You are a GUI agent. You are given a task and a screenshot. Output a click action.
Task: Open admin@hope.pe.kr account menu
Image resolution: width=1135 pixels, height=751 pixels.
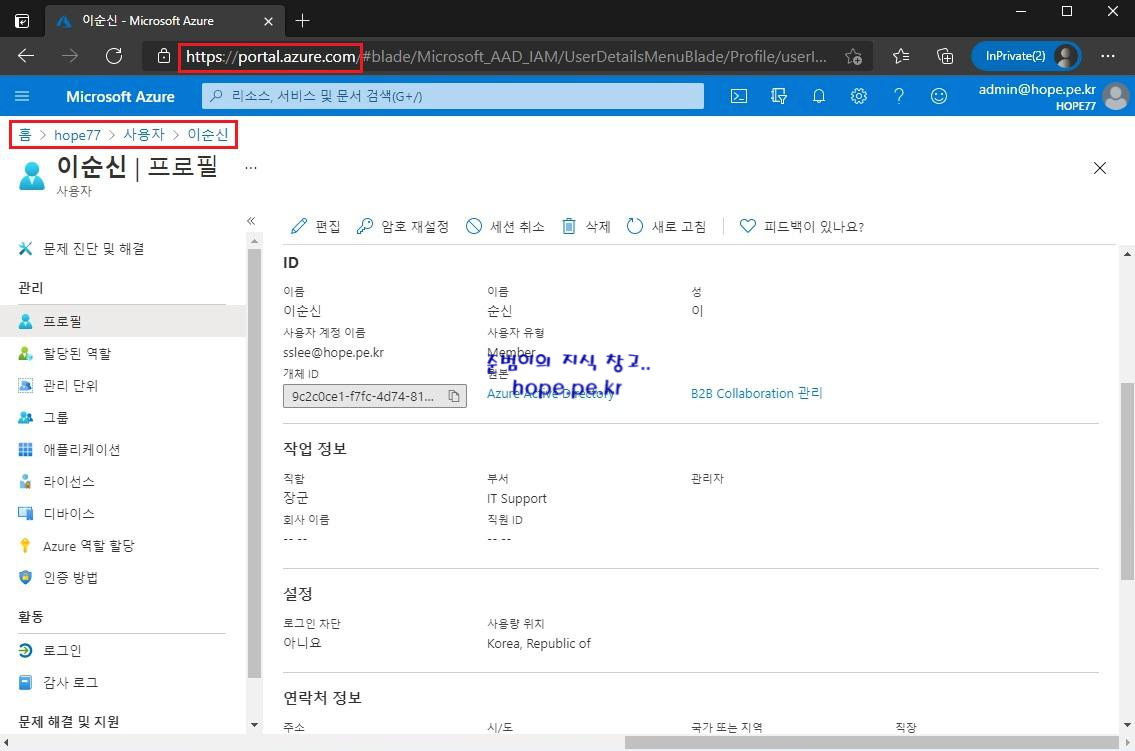pos(1052,96)
